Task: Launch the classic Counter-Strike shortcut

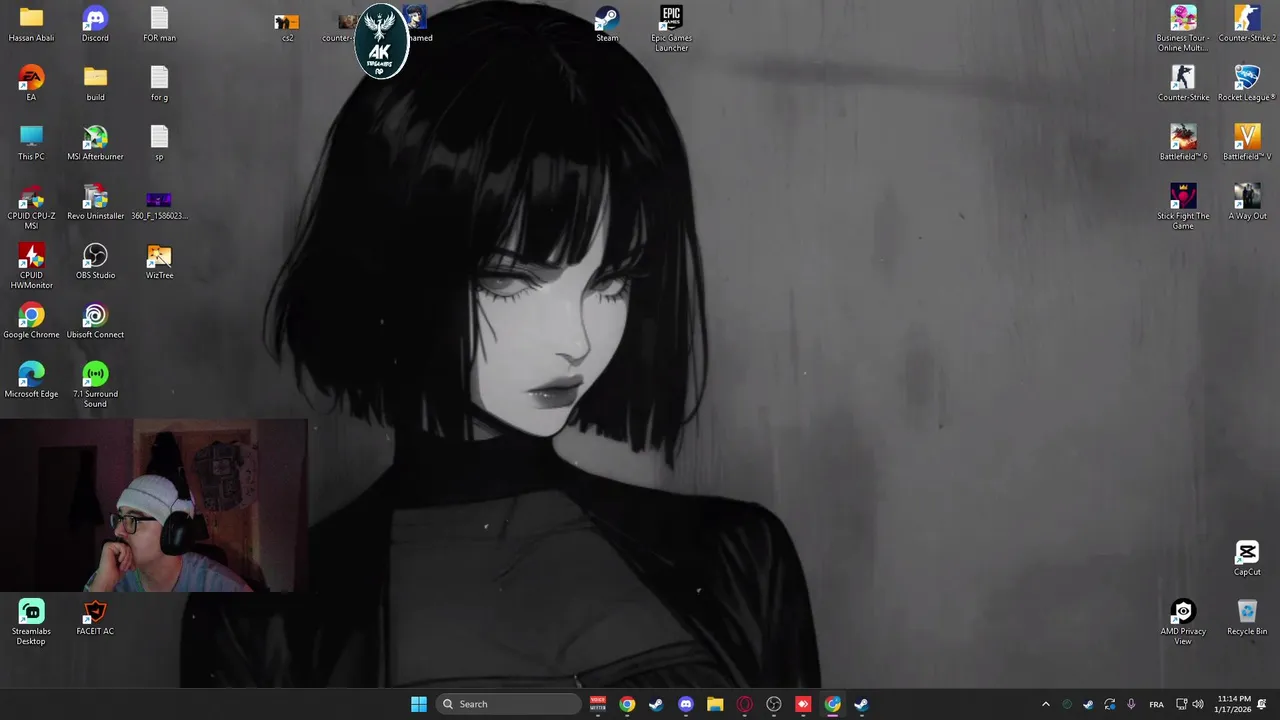Action: 1183,84
